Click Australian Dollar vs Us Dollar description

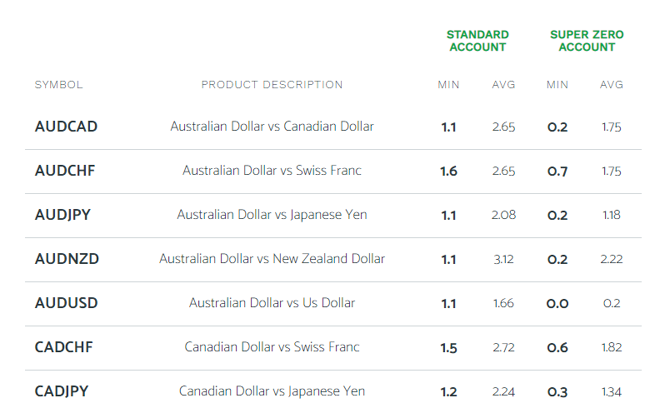[272, 303]
